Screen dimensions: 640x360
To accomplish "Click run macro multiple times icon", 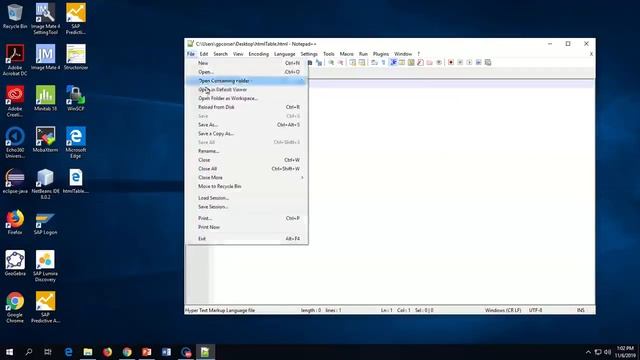I will tap(478, 62).
